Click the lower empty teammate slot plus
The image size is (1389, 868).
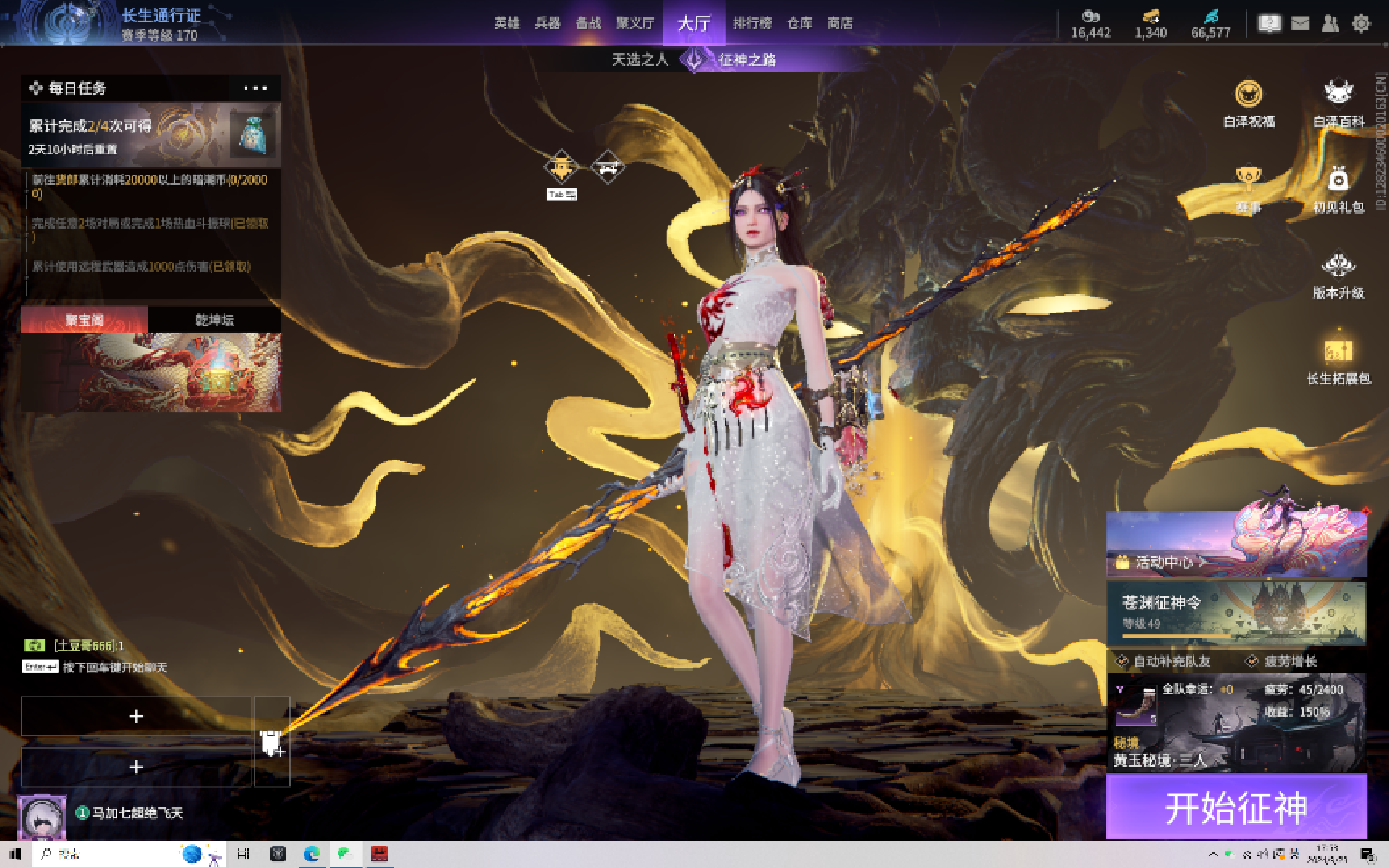[136, 767]
